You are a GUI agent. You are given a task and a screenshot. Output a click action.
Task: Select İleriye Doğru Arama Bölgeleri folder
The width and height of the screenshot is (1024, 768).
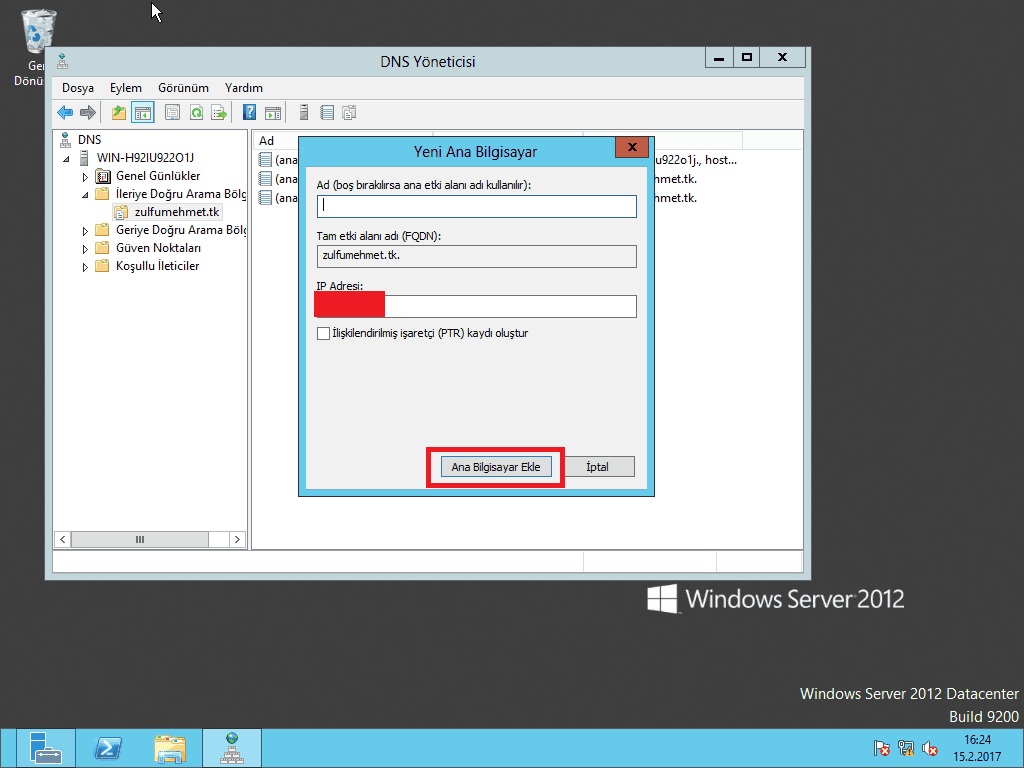point(180,194)
